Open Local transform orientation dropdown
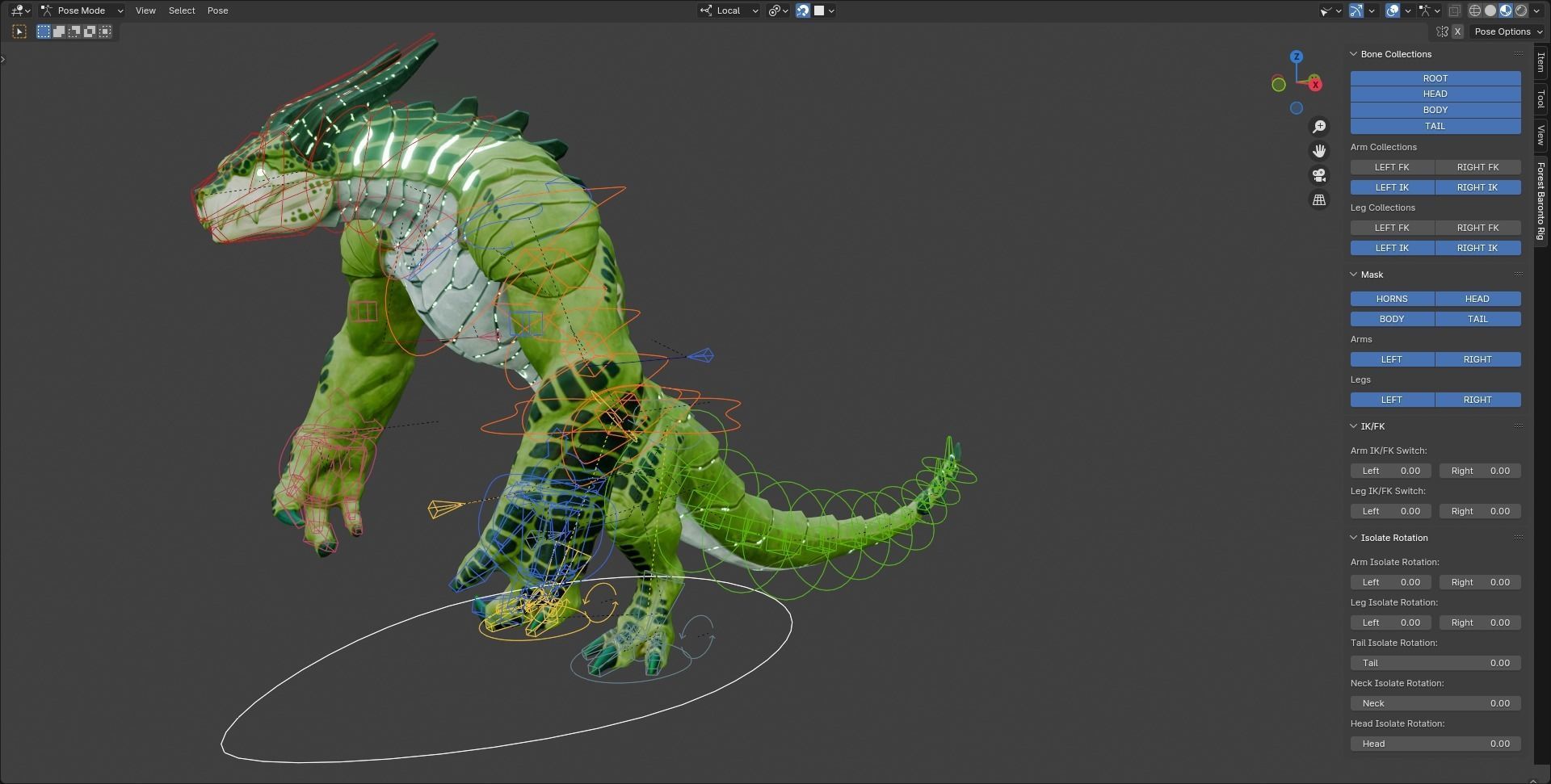 point(729,10)
